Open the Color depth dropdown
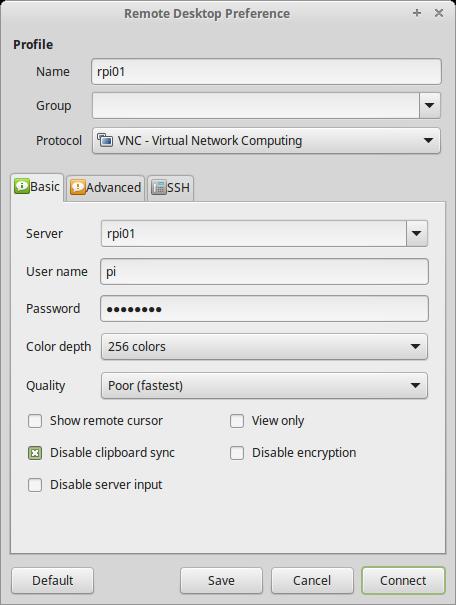This screenshot has height=605, width=456. [264, 346]
